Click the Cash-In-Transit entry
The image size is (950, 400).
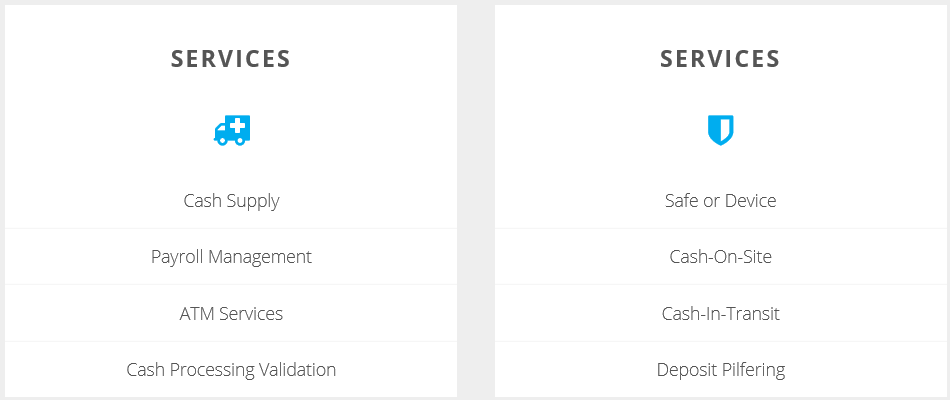(x=720, y=314)
